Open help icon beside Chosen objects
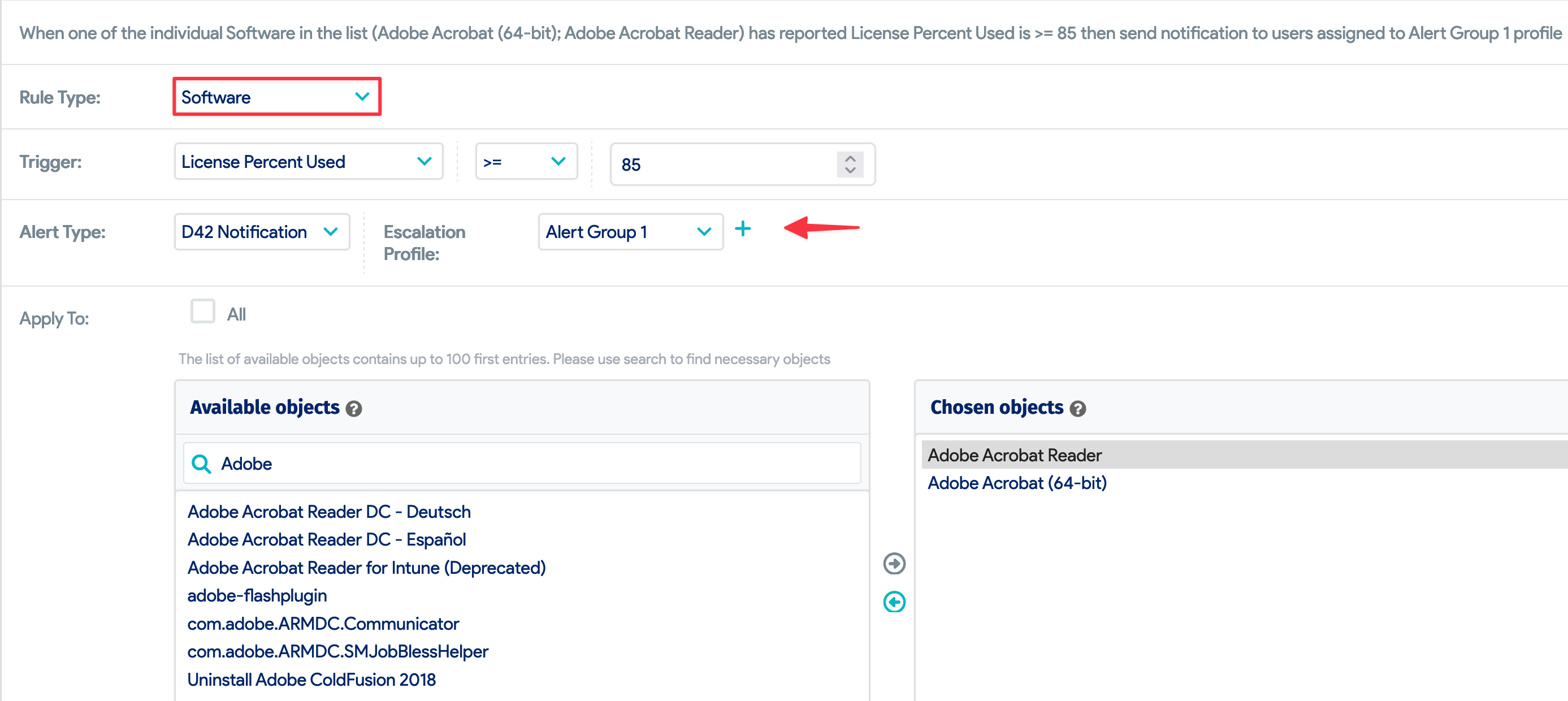This screenshot has height=701, width=1568. [x=1077, y=409]
